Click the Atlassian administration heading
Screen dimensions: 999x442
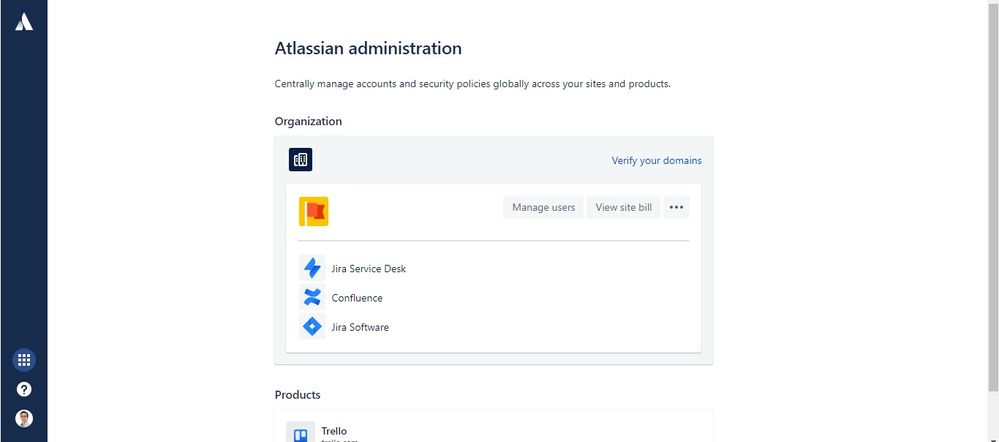coord(368,48)
